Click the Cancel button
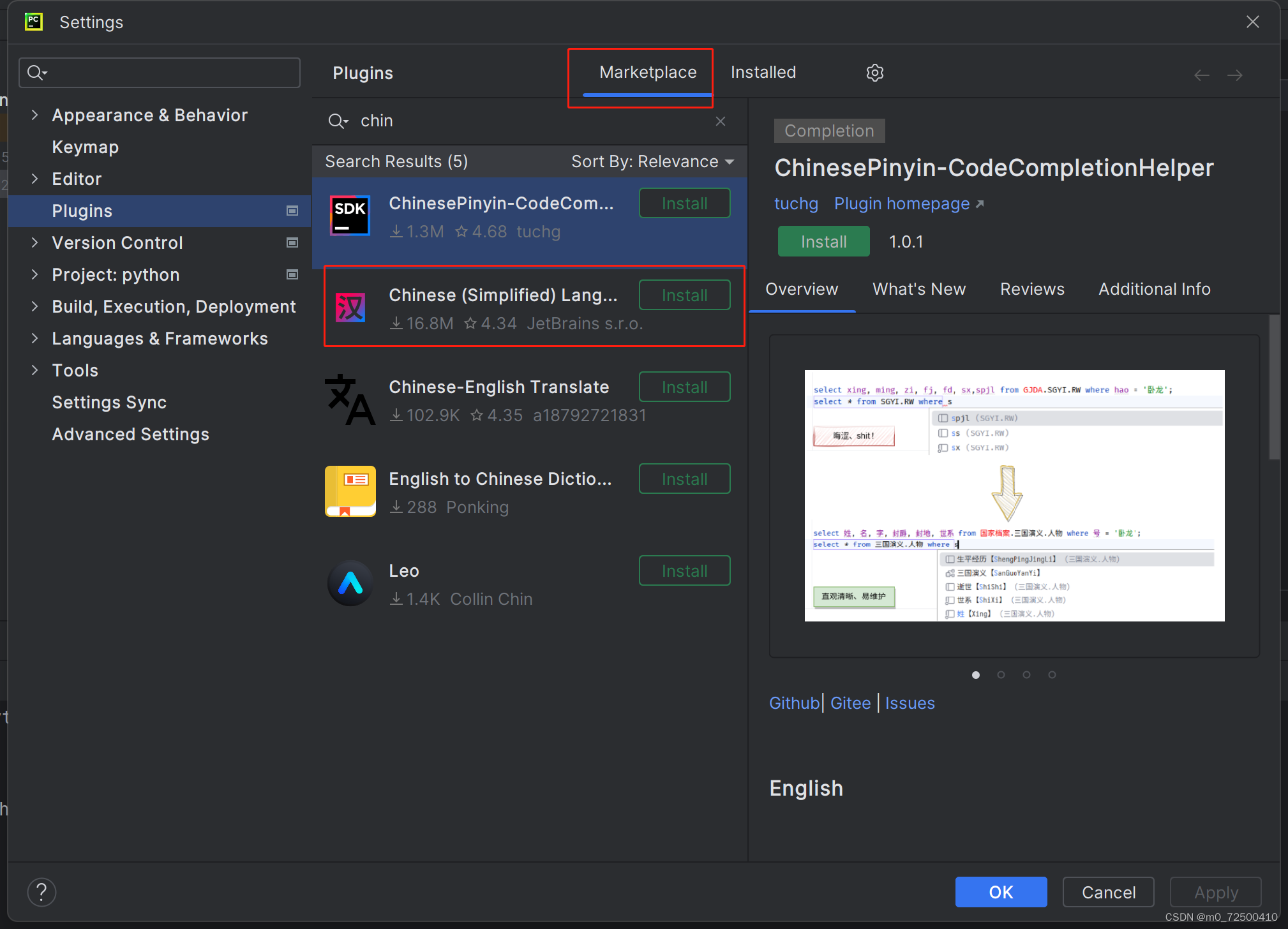Screen dimensions: 1288x929 tap(1108, 892)
